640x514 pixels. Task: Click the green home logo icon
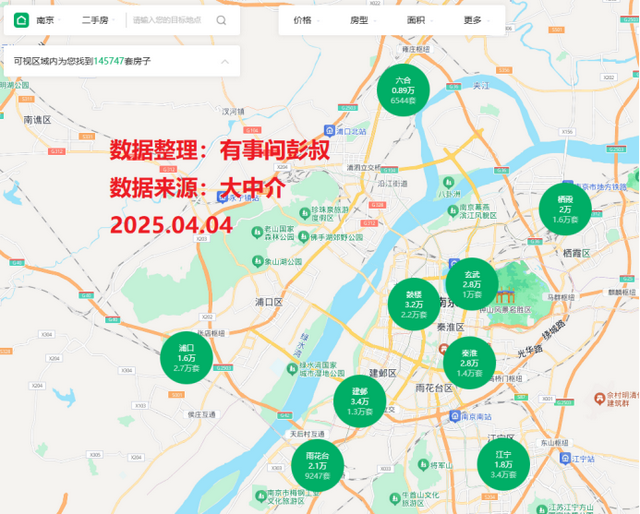tap(21, 20)
